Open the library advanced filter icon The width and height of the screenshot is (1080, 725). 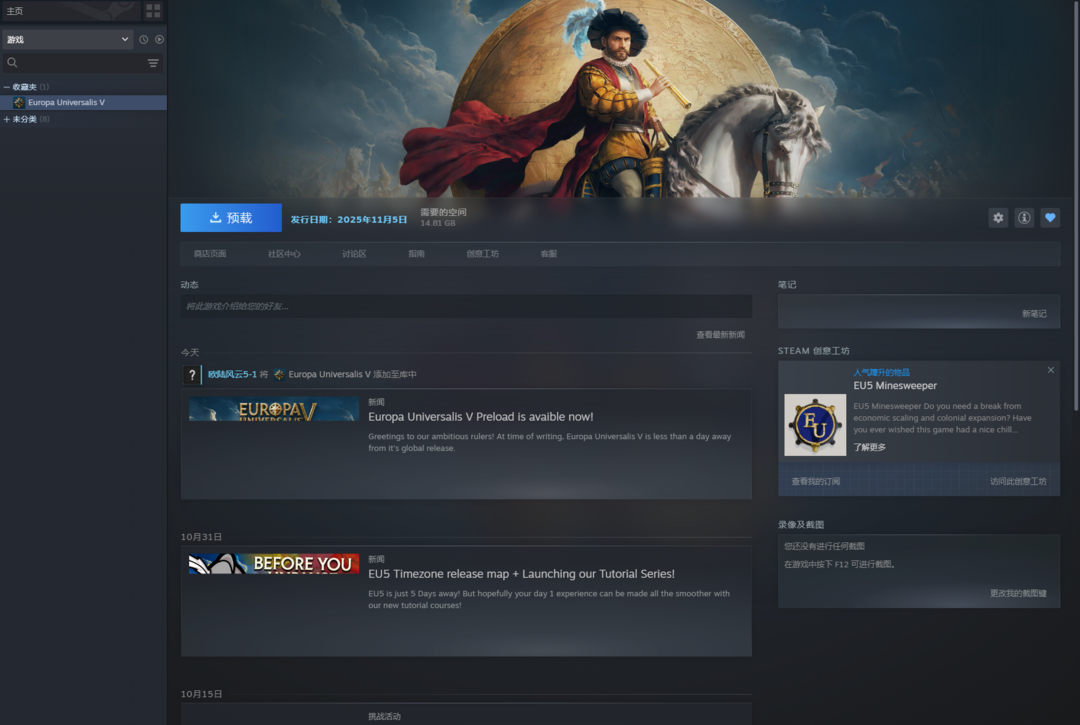pyautogui.click(x=153, y=63)
